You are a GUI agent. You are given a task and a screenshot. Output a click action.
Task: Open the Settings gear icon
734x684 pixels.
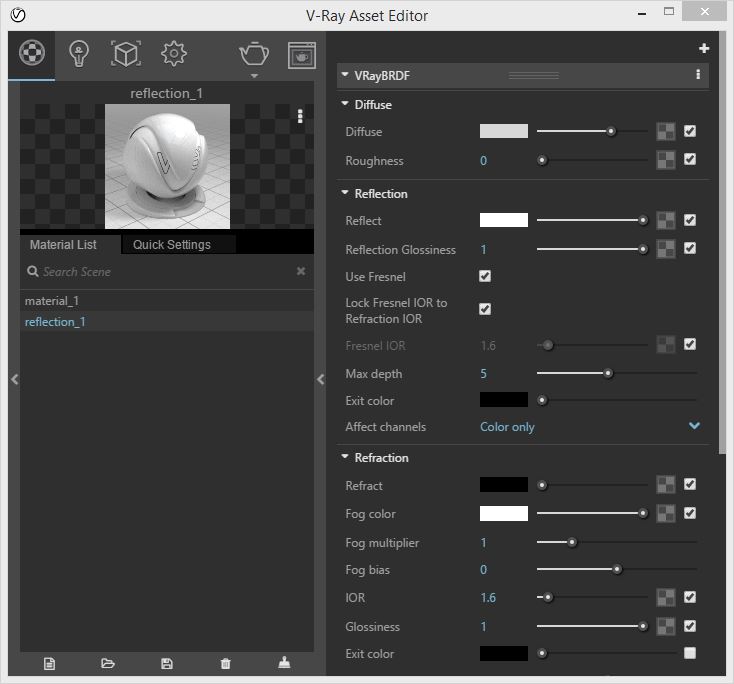pos(174,54)
